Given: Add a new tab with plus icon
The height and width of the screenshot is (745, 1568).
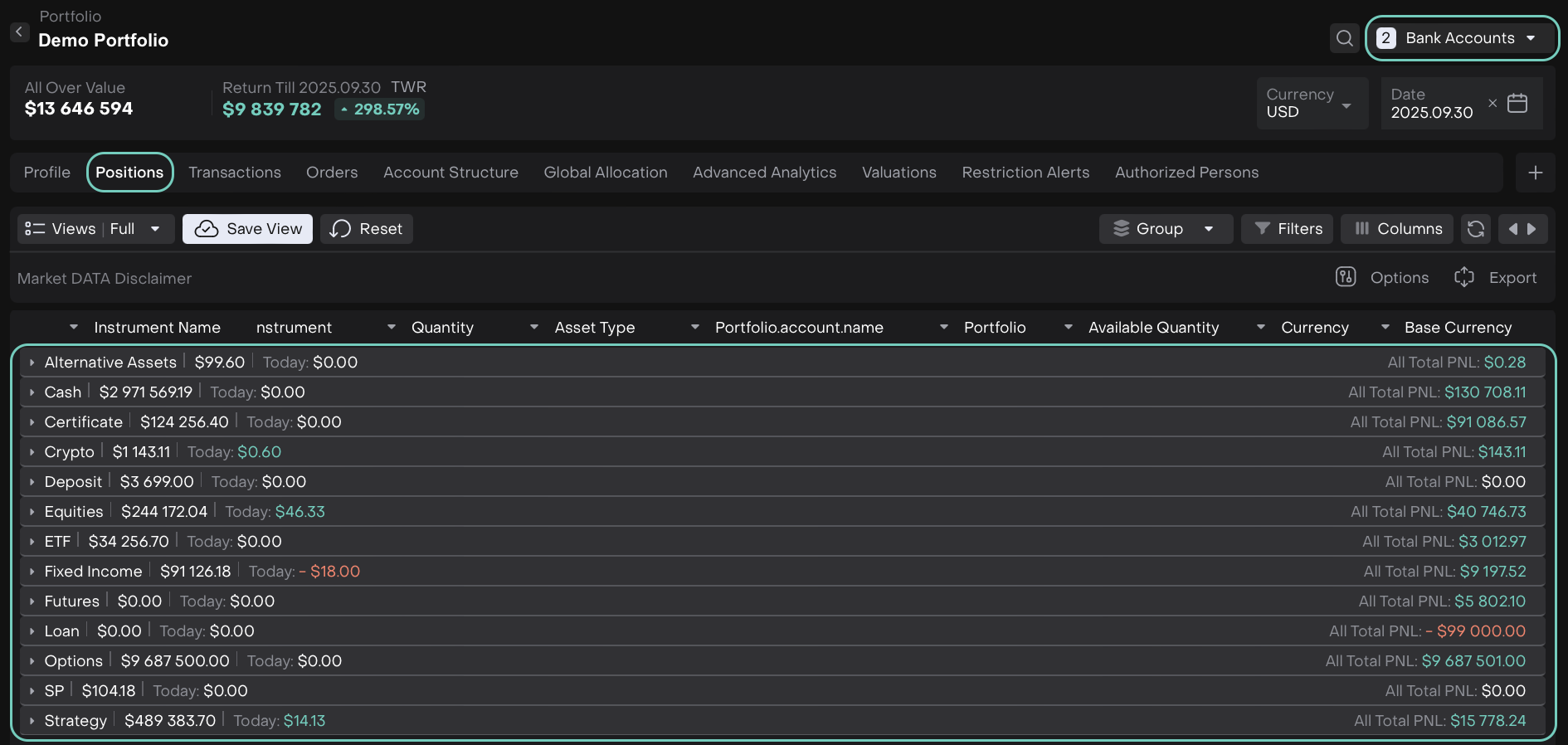Looking at the screenshot, I should (1535, 173).
